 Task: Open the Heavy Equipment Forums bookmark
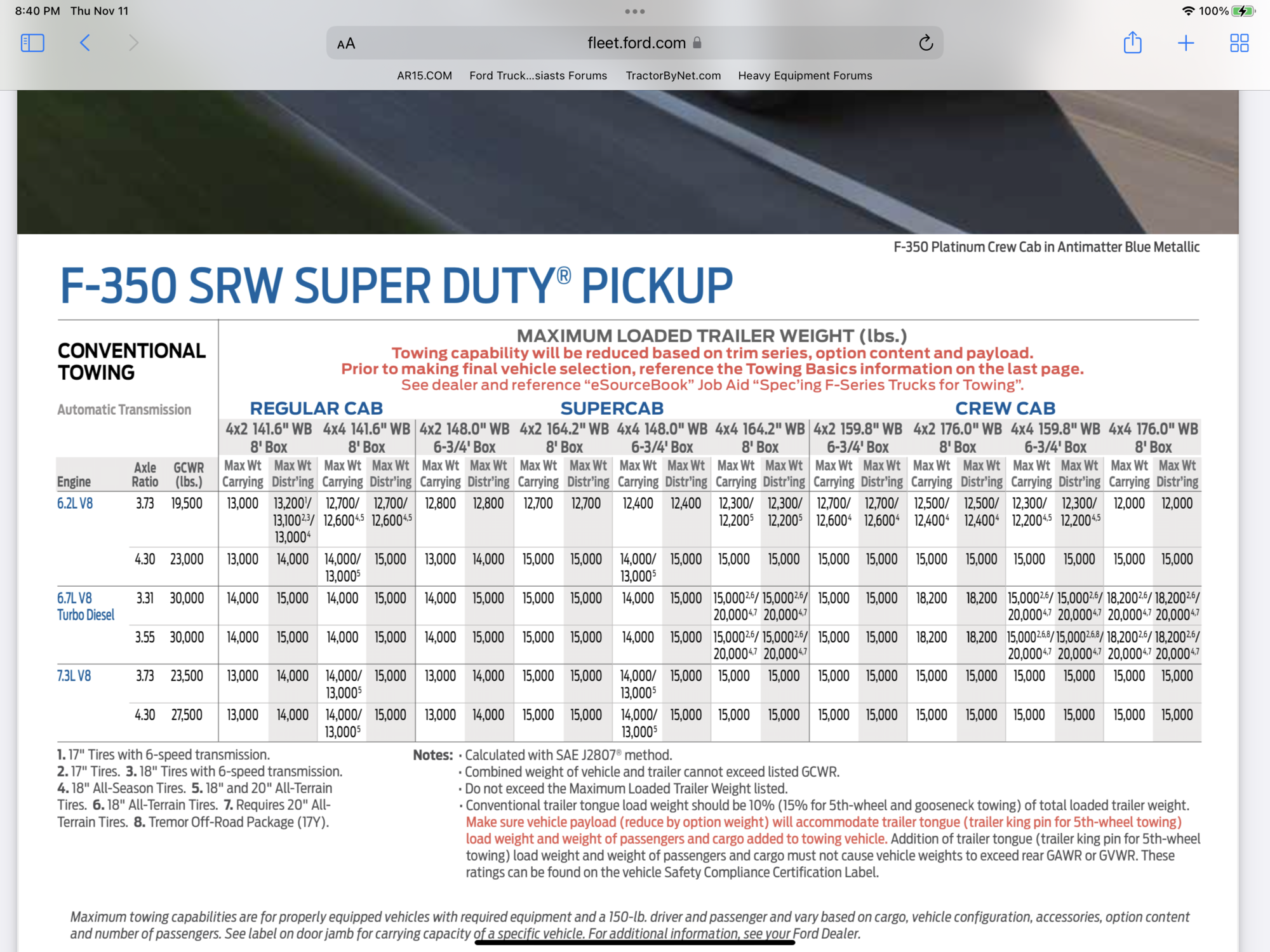(x=805, y=75)
